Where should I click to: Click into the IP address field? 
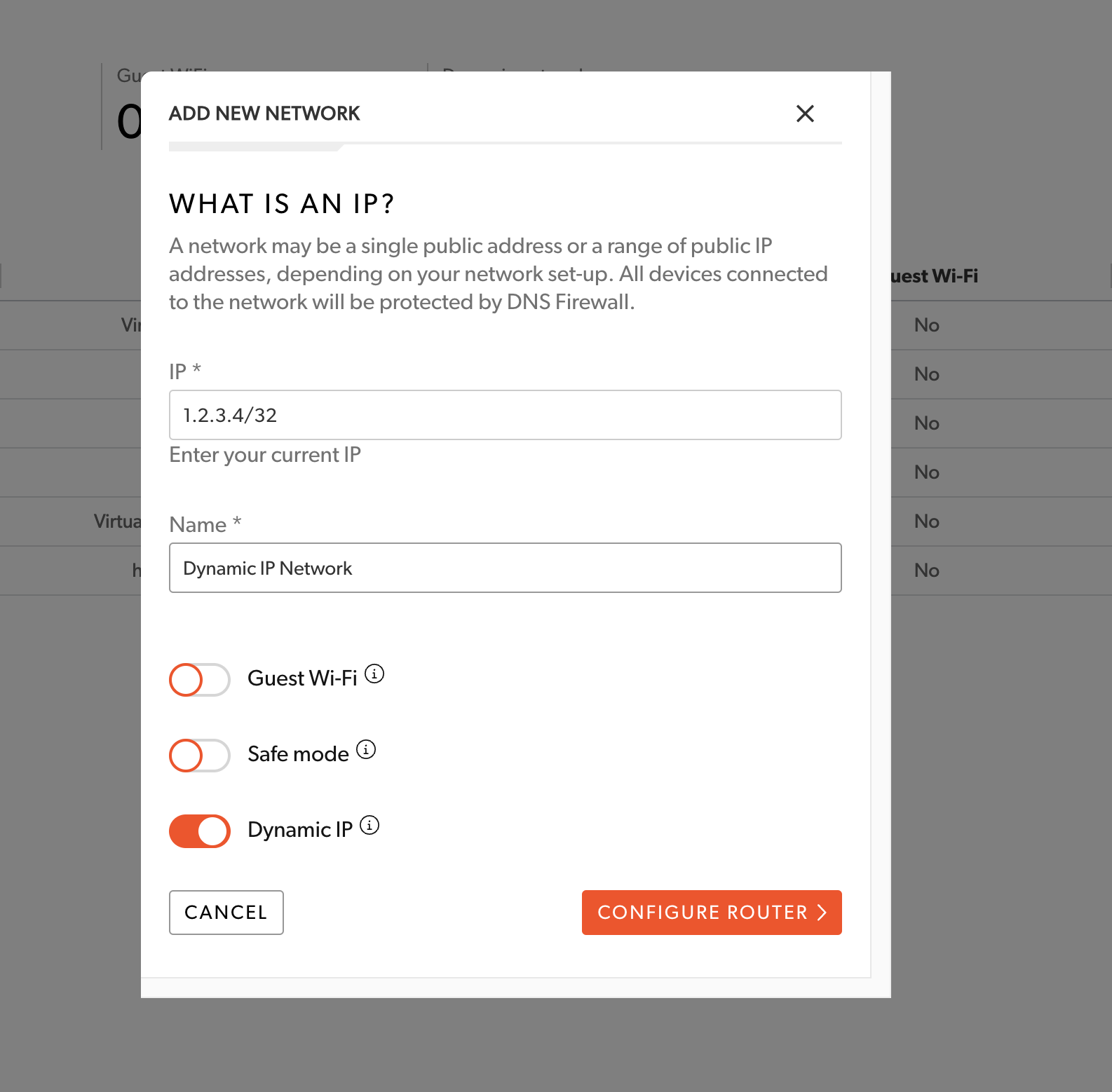[505, 415]
